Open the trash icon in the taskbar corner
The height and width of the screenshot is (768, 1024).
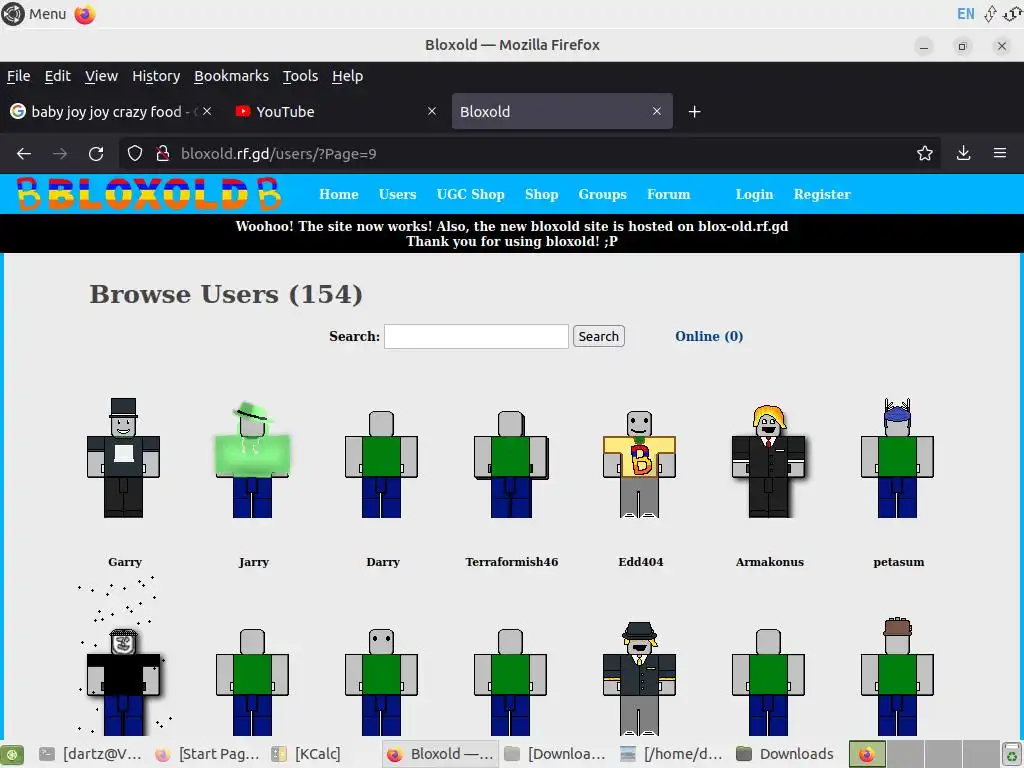1011,754
